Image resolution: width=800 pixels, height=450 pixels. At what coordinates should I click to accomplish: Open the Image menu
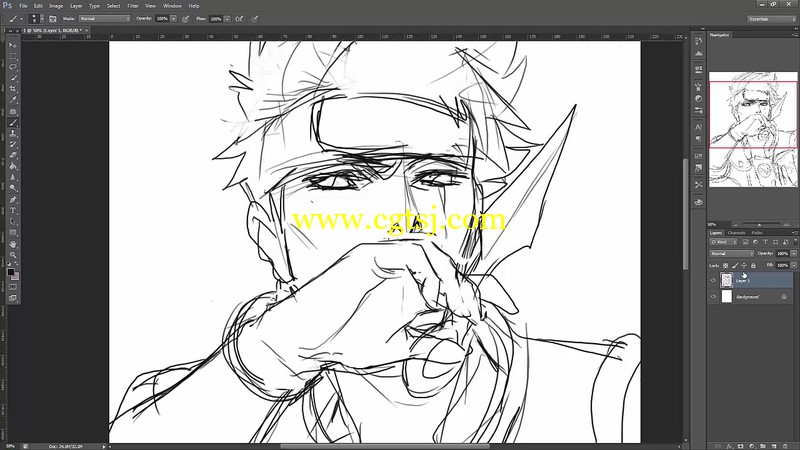(x=56, y=6)
